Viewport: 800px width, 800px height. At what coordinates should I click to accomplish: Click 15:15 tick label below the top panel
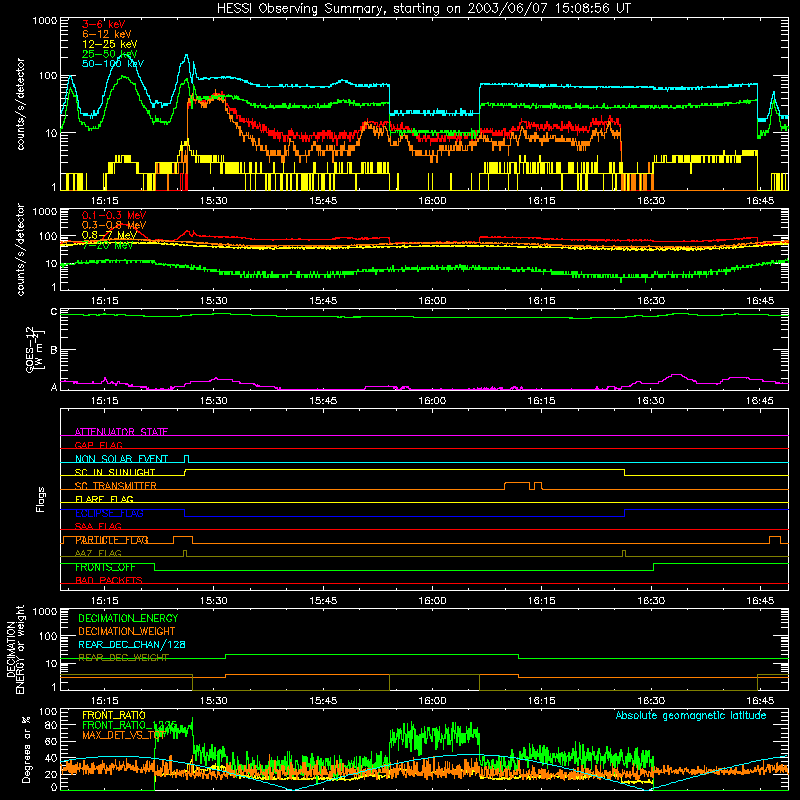pos(105,201)
